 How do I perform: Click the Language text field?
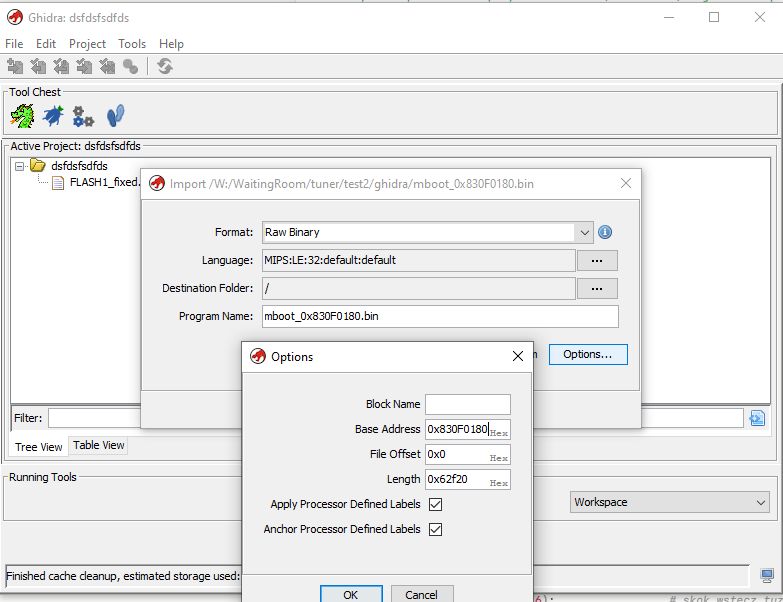tap(418, 261)
